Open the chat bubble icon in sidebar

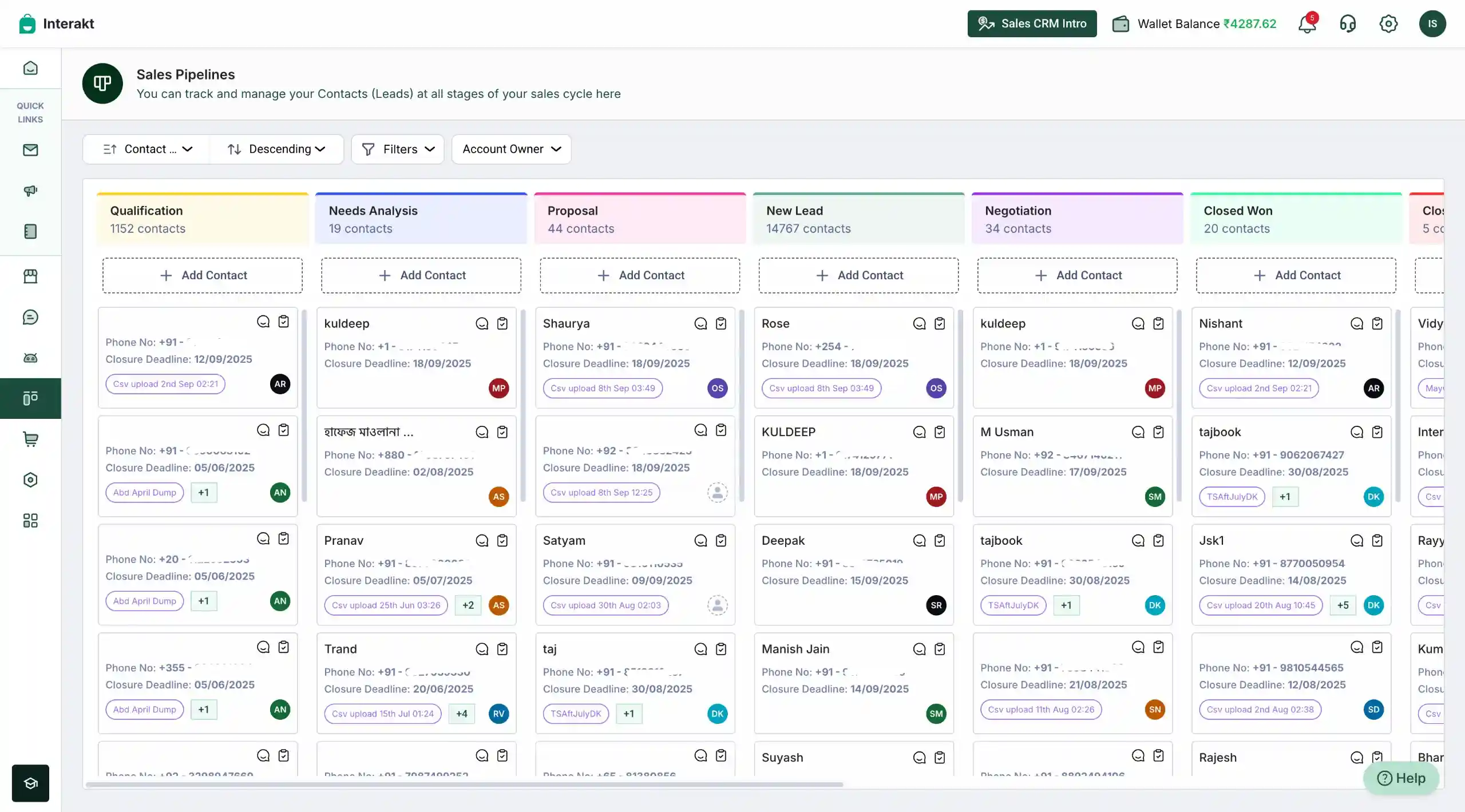tap(30, 316)
